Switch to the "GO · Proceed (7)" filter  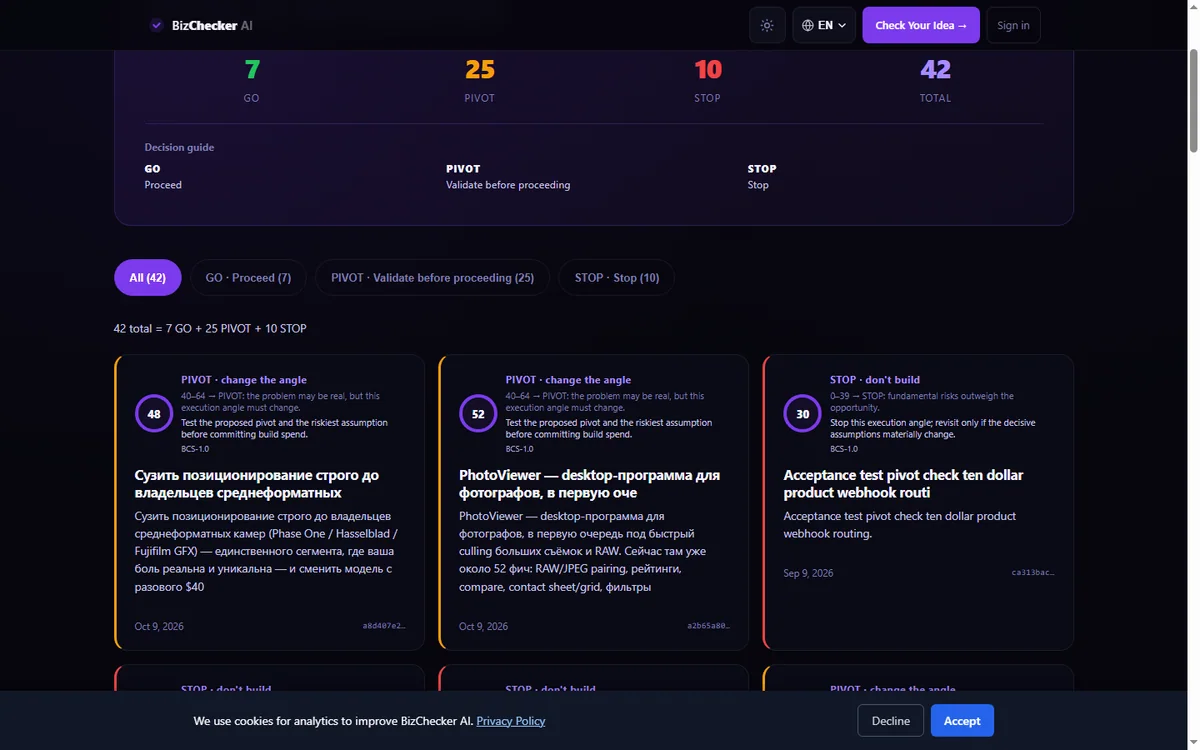[x=249, y=278]
